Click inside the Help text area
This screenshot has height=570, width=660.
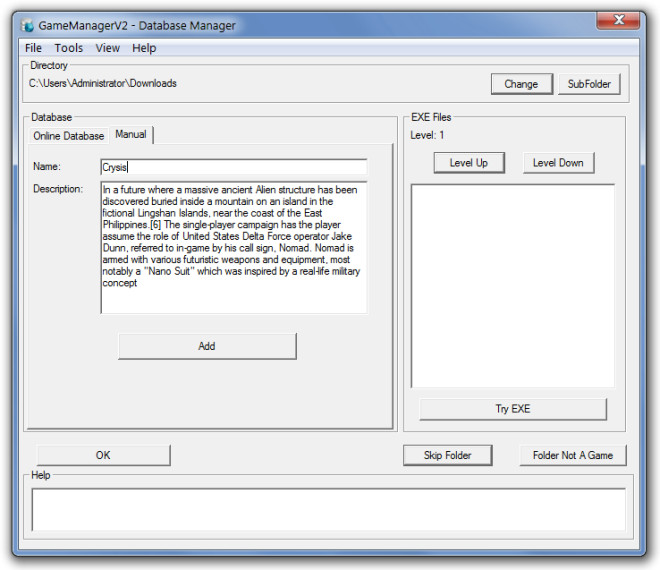tap(329, 510)
